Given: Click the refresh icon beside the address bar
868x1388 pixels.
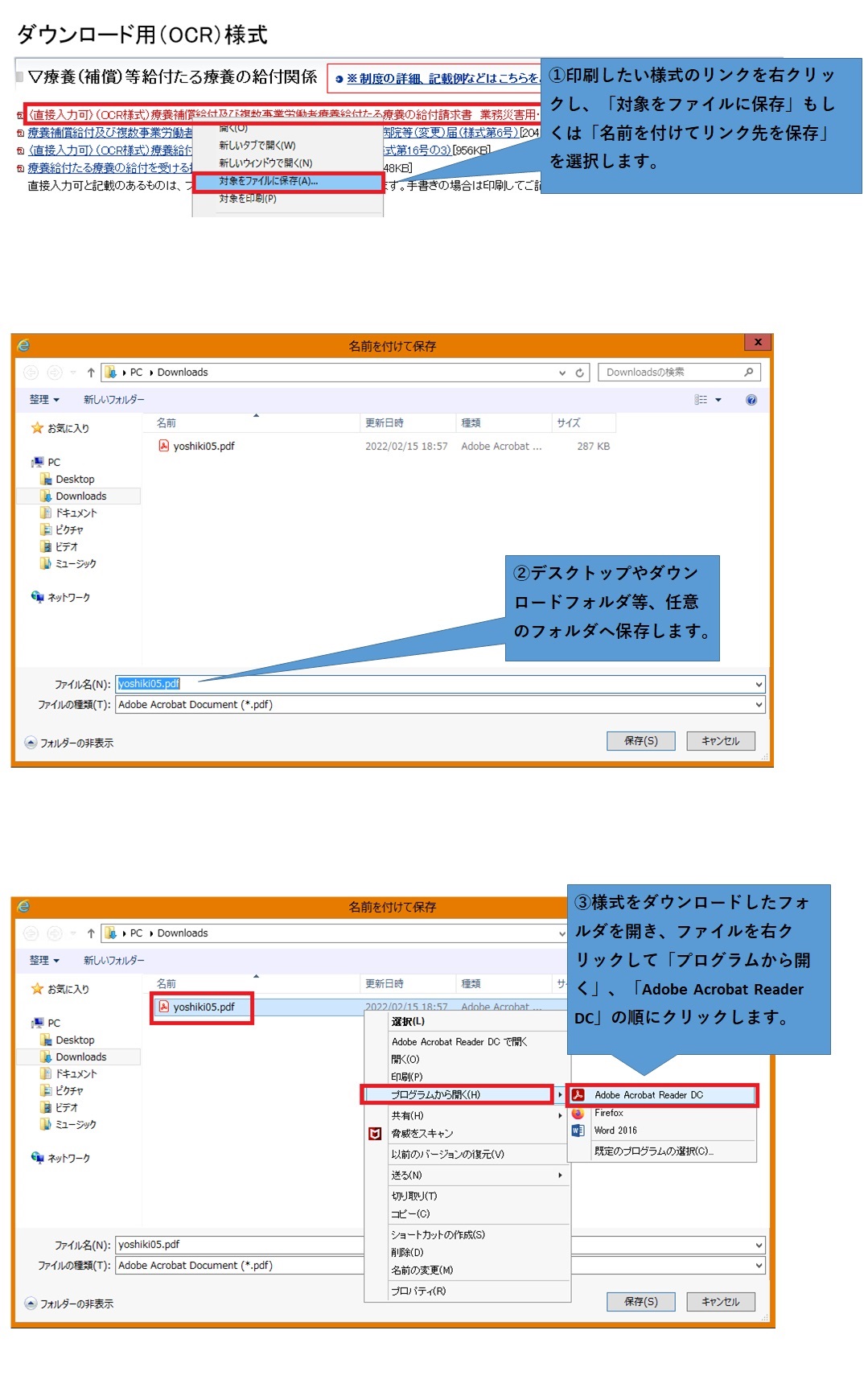Looking at the screenshot, I should pos(579,373).
